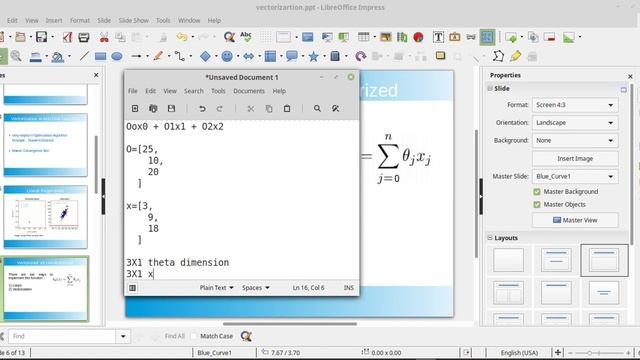This screenshot has height=360, width=640.
Task: Click the Copy icon in the text editor
Action: pyautogui.click(x=269, y=109)
